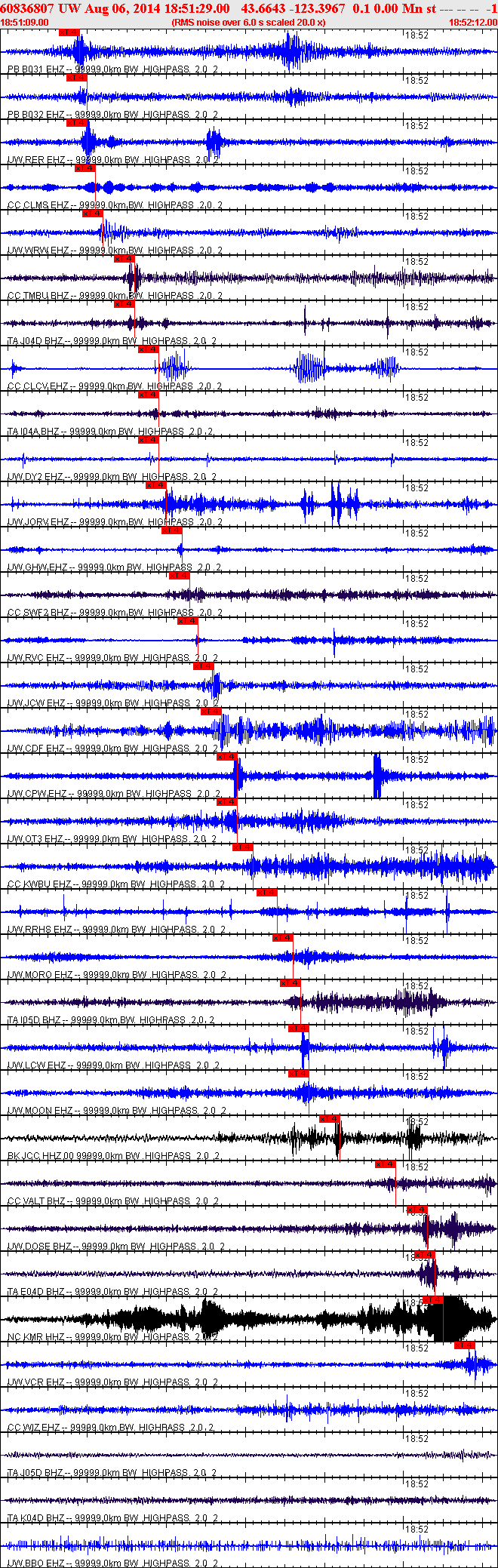Select station label 'TA E04D BHZ'

point(36,1292)
